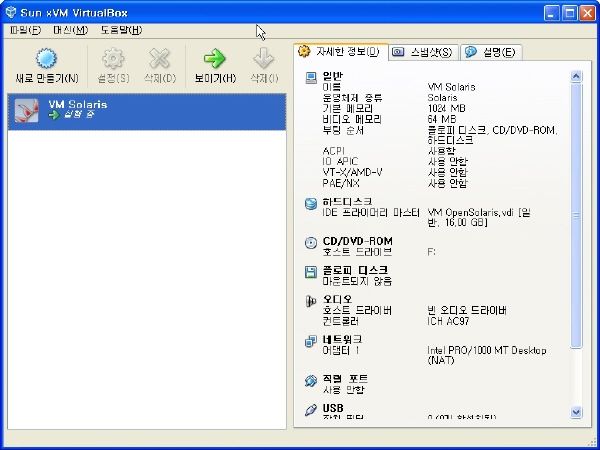Click the New (새로 만들기) toolbar icon
This screenshot has height=450, width=600.
pos(46,59)
